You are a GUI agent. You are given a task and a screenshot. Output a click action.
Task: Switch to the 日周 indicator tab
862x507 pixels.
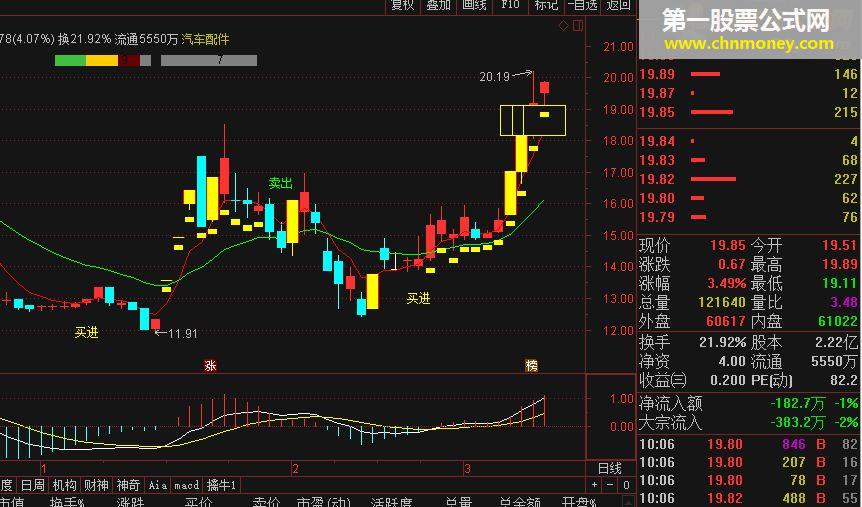(32, 485)
